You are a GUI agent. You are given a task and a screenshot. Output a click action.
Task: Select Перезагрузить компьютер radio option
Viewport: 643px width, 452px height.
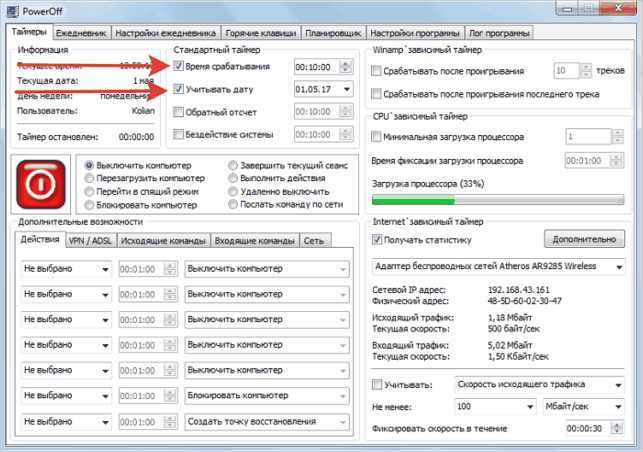[89, 178]
